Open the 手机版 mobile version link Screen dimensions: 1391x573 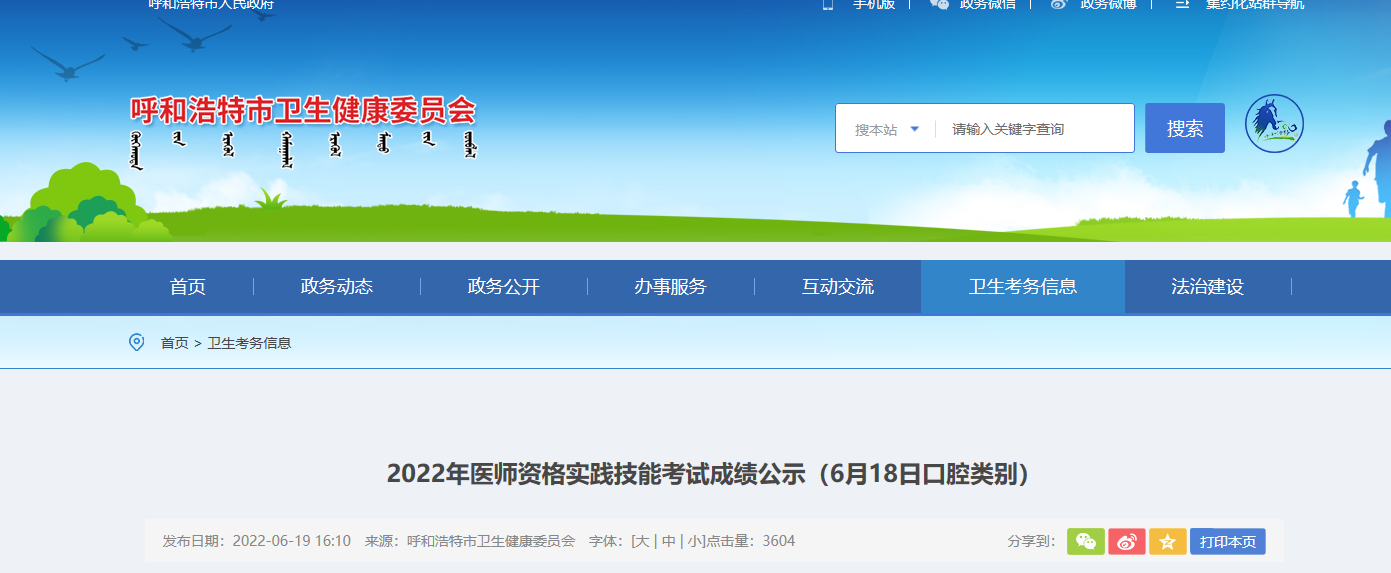(874, 4)
